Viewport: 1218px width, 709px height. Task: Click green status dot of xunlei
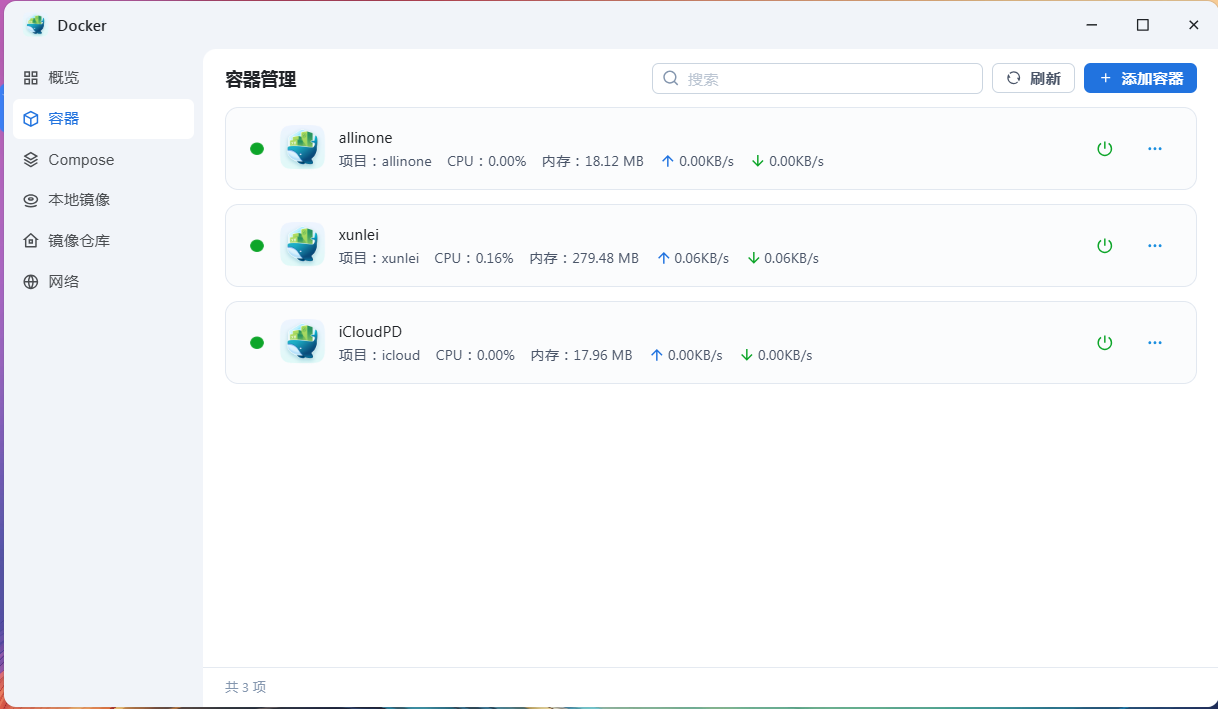pos(257,246)
